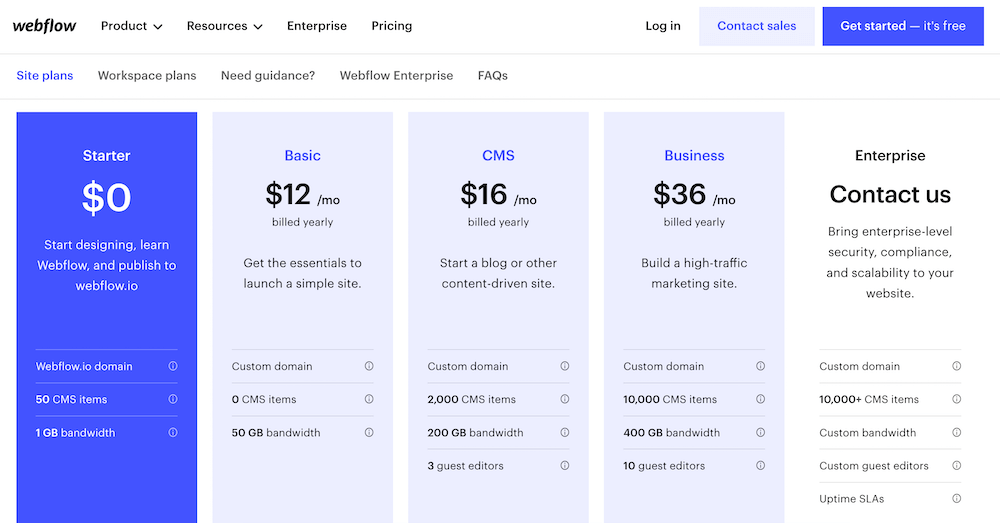This screenshot has width=1000, height=523.
Task: Switch to the Workspace plans tab
Action: 147,76
